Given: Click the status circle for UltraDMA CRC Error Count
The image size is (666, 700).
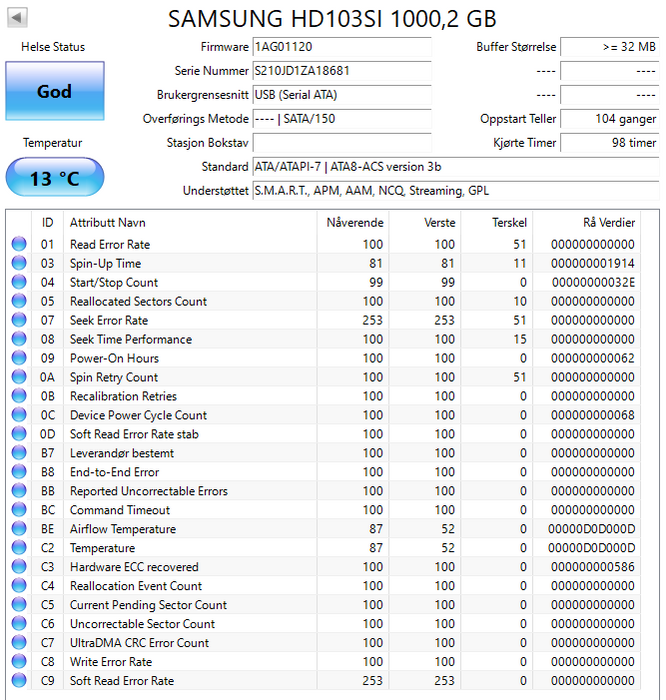Looking at the screenshot, I should click(x=19, y=642).
